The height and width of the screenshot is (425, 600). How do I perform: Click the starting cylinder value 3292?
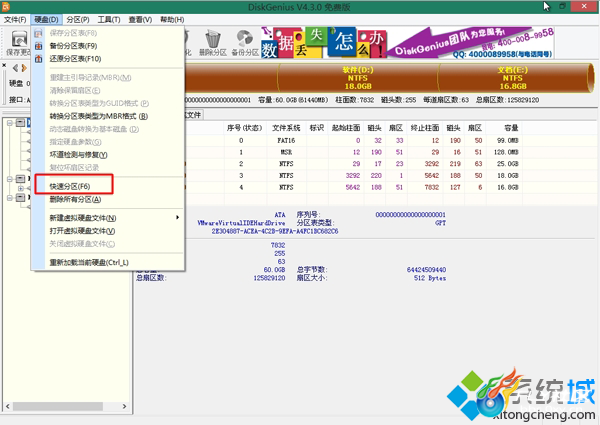tap(353, 176)
